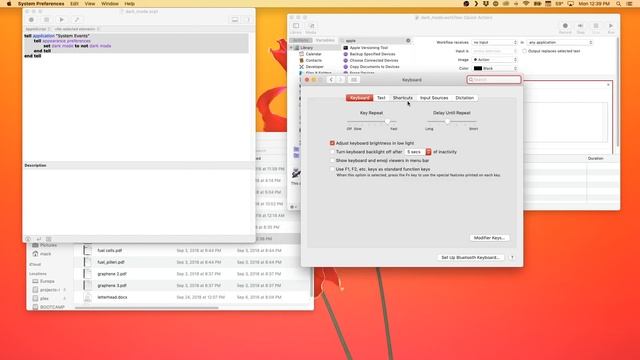Open the Help menu in the menu bar

click(129, 4)
